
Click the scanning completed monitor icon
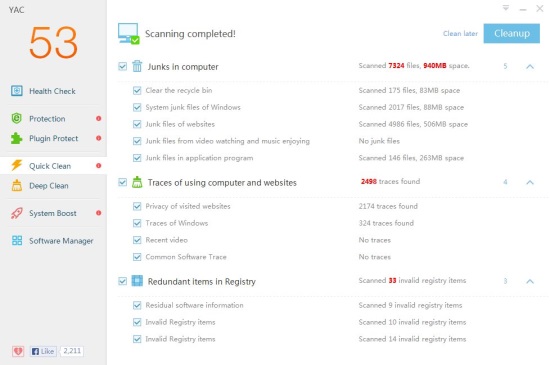129,34
